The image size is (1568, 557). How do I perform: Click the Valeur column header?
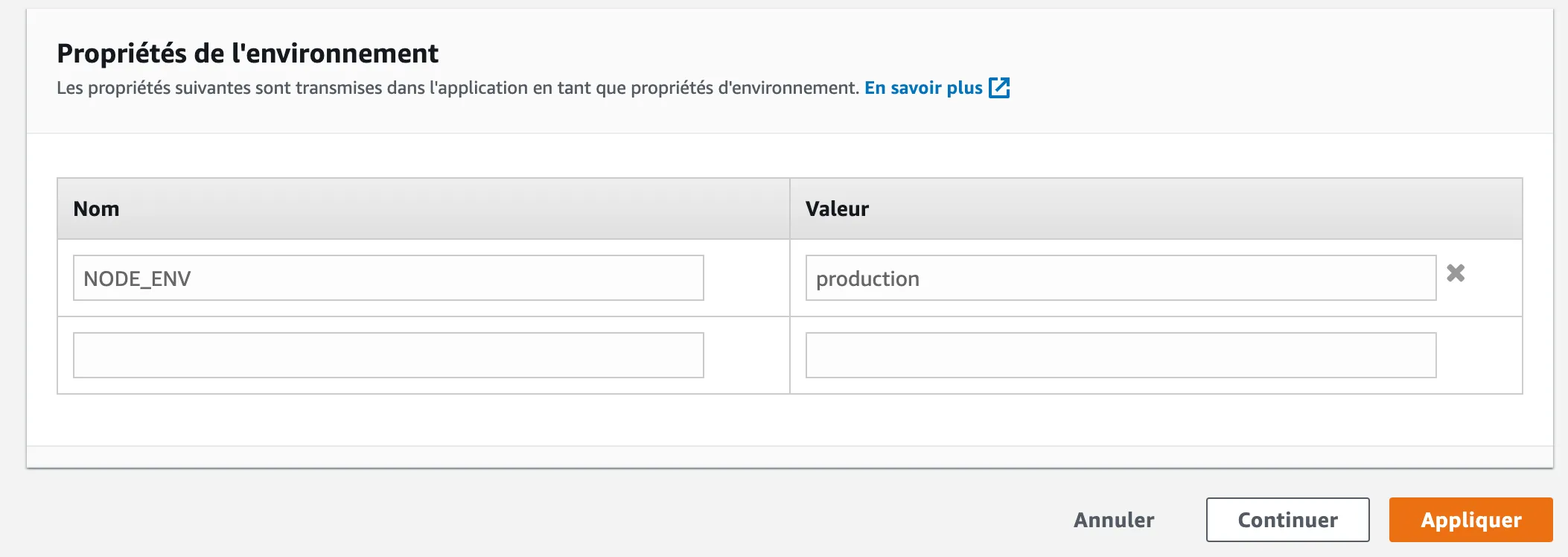[x=837, y=209]
